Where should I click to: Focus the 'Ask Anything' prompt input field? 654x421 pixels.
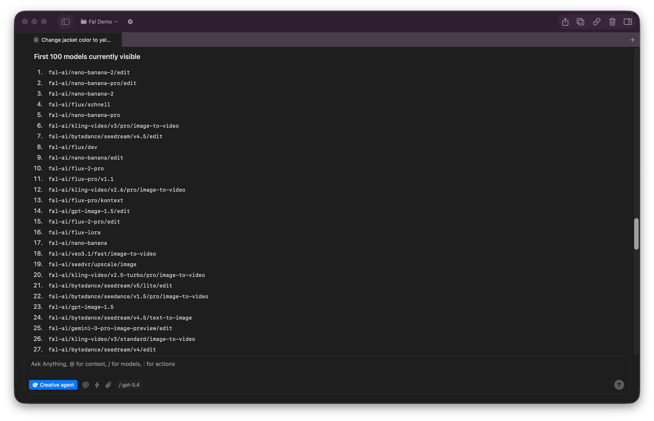click(x=325, y=364)
